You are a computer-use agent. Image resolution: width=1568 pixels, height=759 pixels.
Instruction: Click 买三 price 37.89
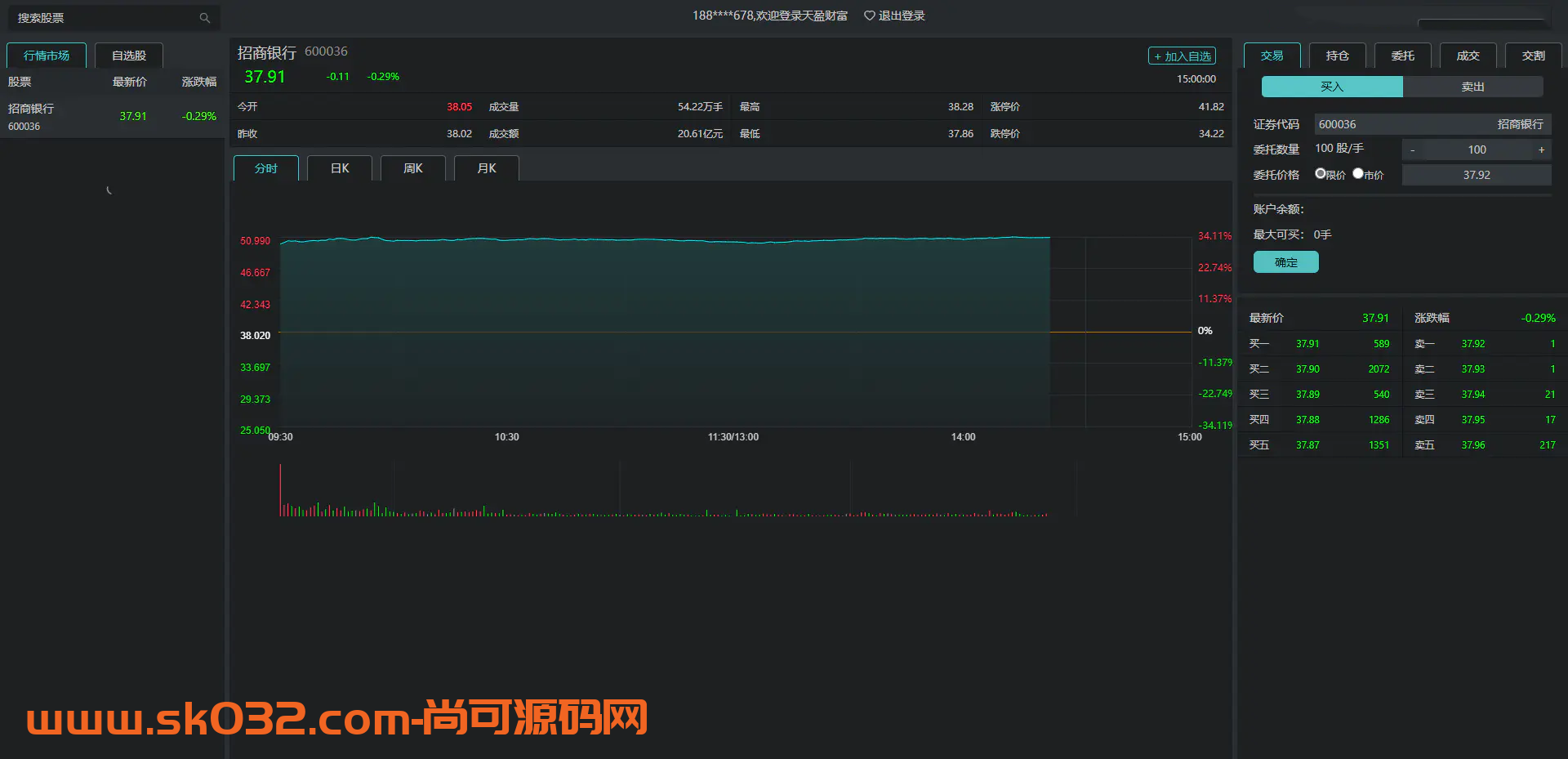click(x=1307, y=395)
